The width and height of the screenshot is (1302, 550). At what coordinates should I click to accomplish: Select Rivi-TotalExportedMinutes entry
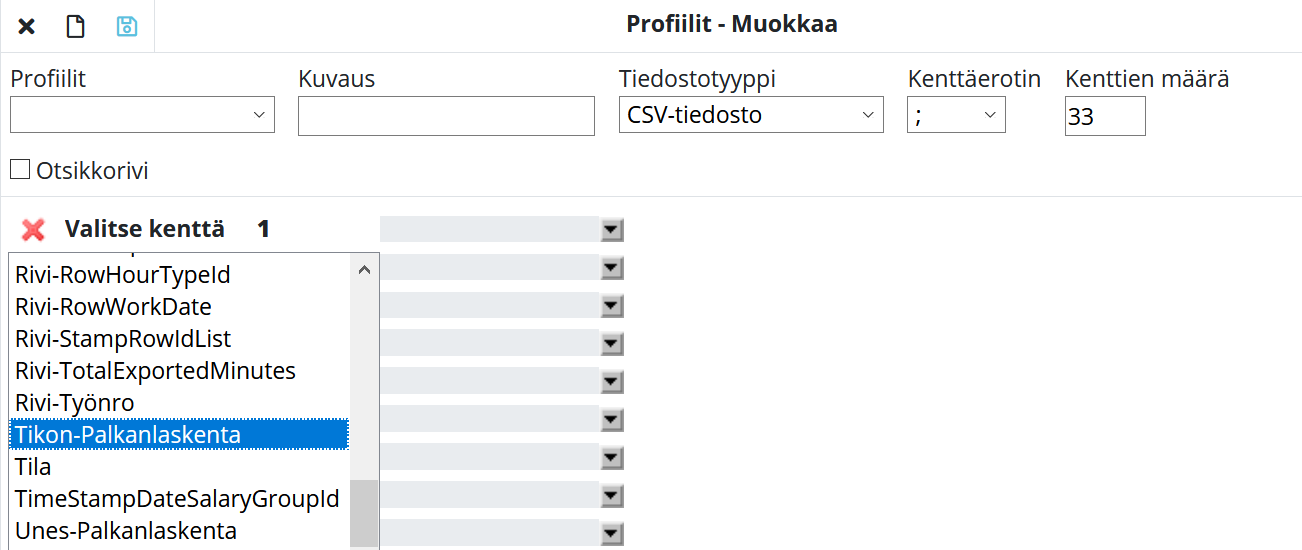pos(155,370)
